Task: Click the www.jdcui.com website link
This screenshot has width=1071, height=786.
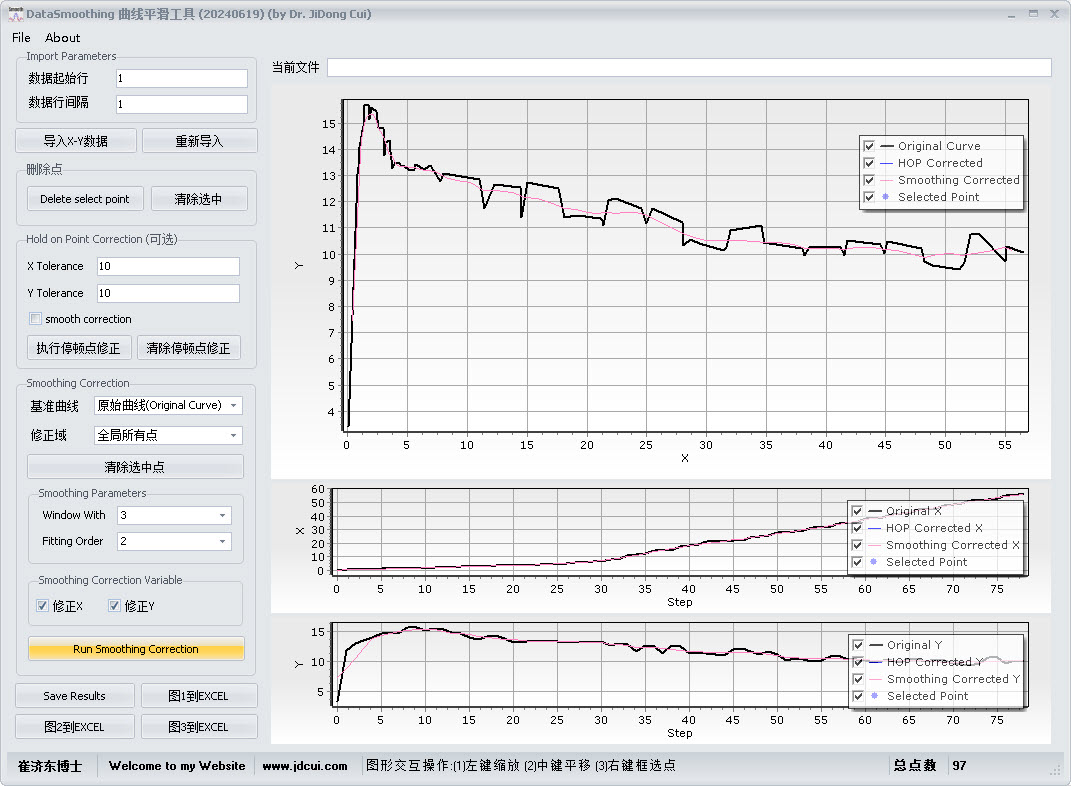Action: 305,766
